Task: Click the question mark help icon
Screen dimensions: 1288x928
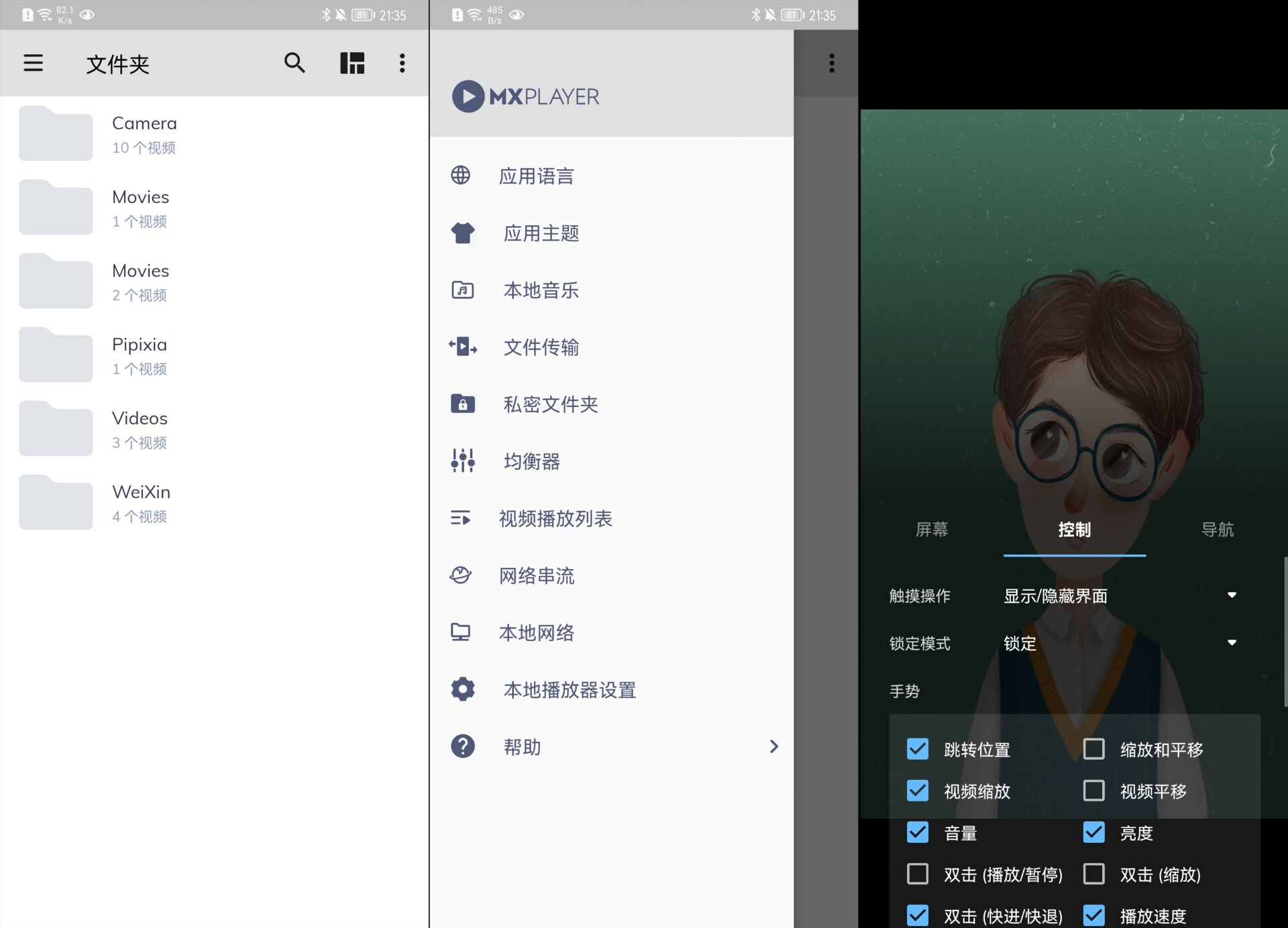Action: (x=463, y=746)
